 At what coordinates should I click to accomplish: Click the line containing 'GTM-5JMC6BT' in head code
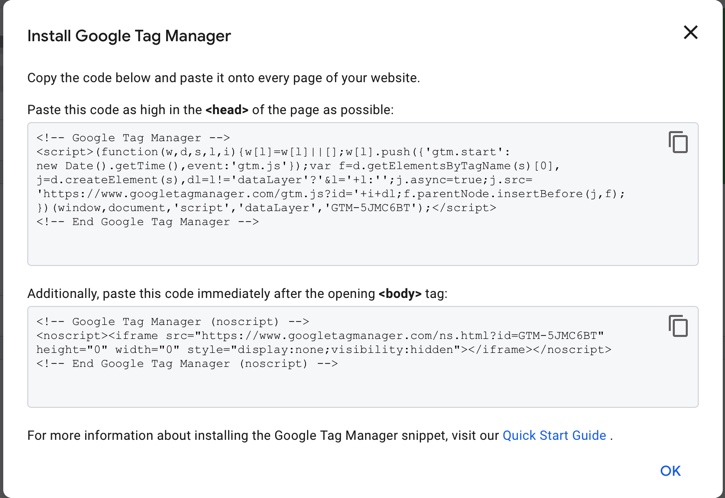[266, 208]
